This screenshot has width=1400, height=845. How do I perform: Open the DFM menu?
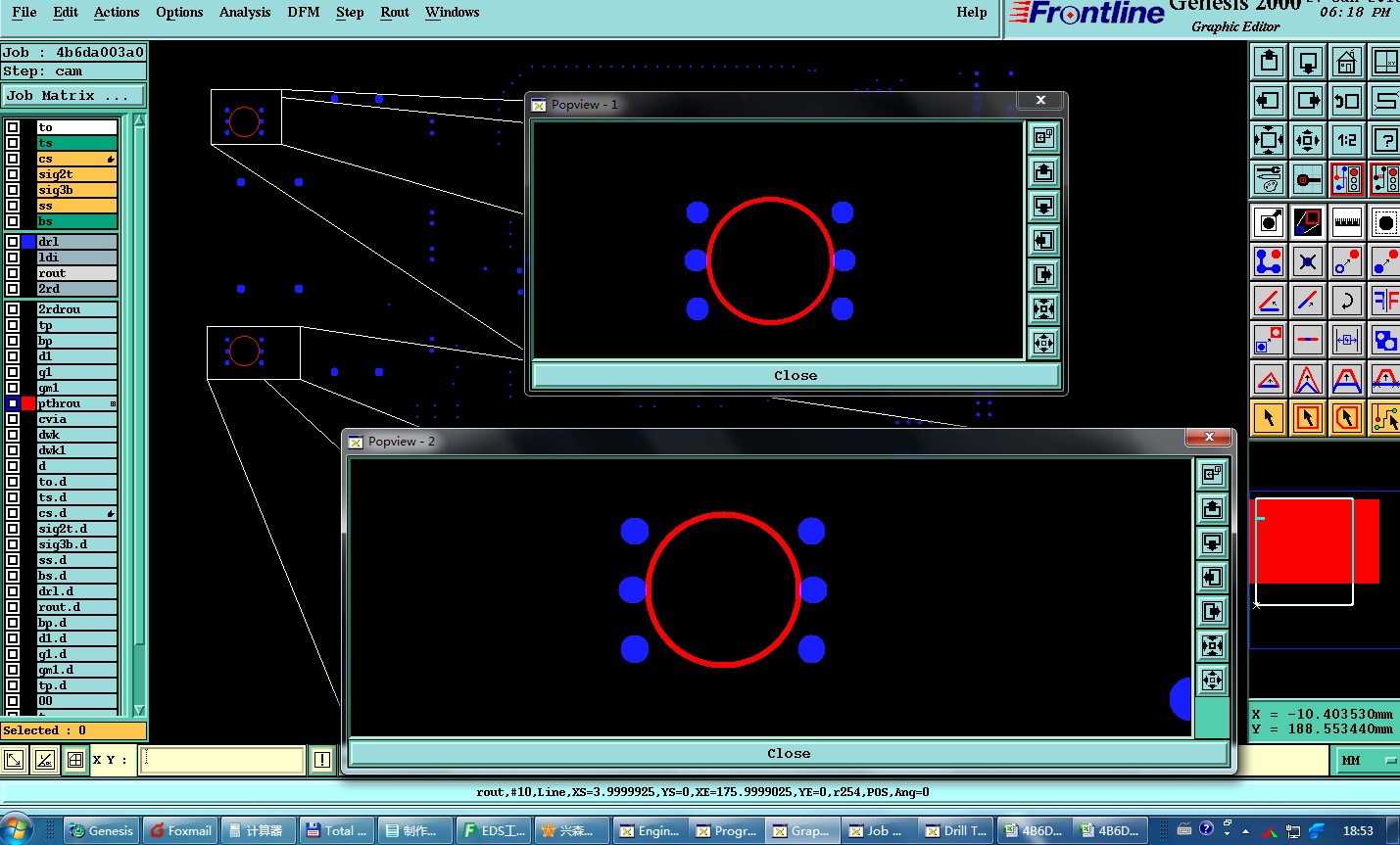pyautogui.click(x=304, y=12)
